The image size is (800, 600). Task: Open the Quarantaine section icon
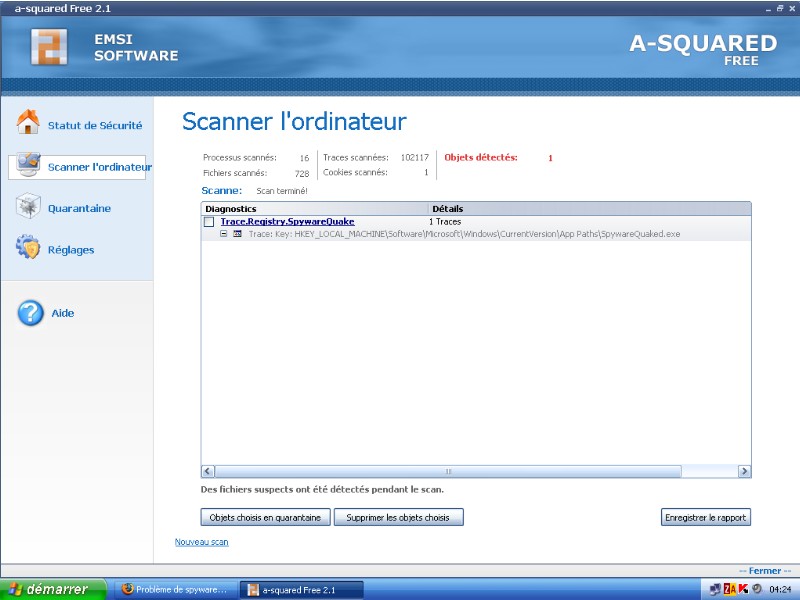coord(28,207)
